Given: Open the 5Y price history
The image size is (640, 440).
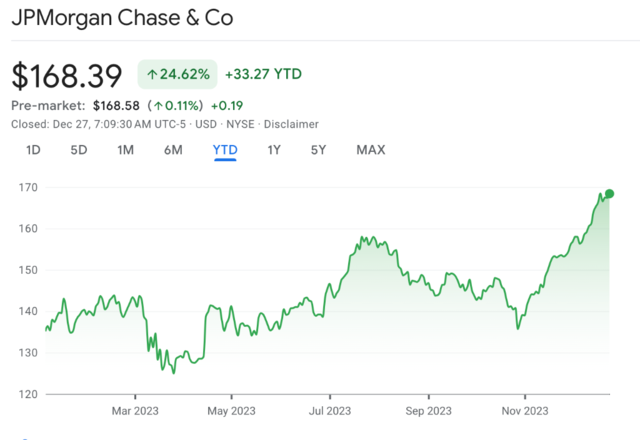Looking at the screenshot, I should click(x=318, y=150).
